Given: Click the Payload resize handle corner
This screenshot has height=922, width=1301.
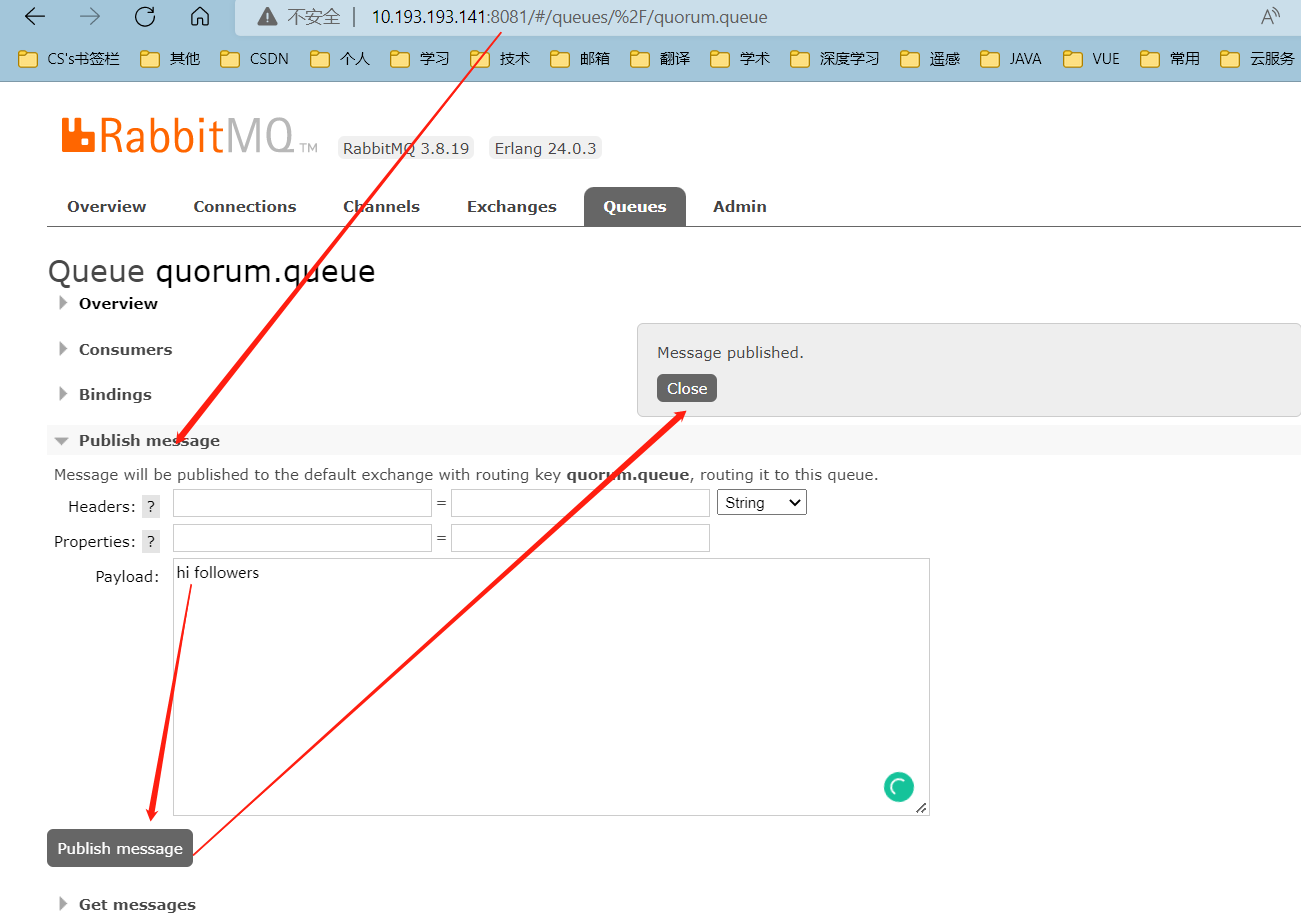Looking at the screenshot, I should pos(921,807).
